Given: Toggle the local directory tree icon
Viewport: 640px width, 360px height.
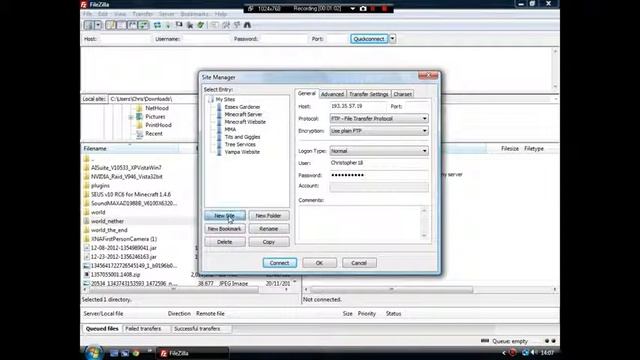Looking at the screenshot, I should click(122, 25).
